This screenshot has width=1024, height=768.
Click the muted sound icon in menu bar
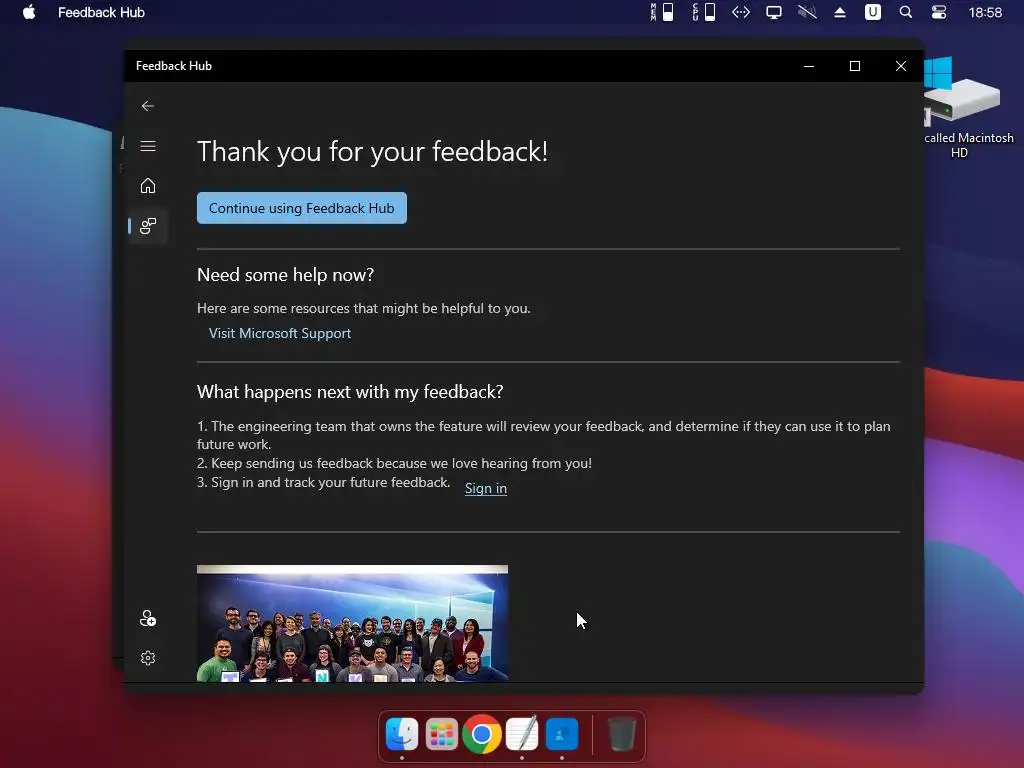tap(807, 12)
